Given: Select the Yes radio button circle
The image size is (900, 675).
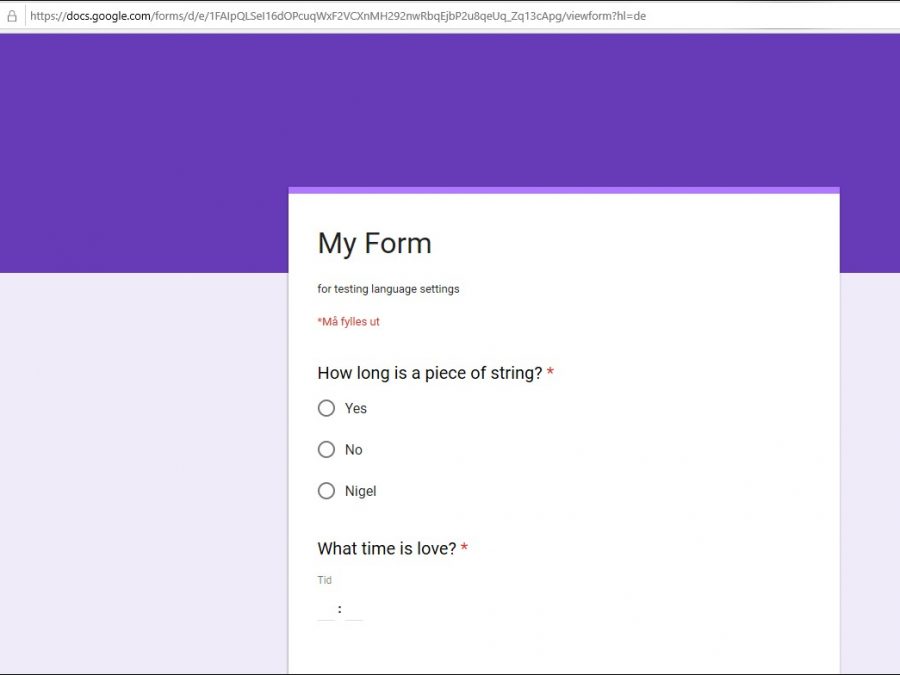Looking at the screenshot, I should coord(326,408).
